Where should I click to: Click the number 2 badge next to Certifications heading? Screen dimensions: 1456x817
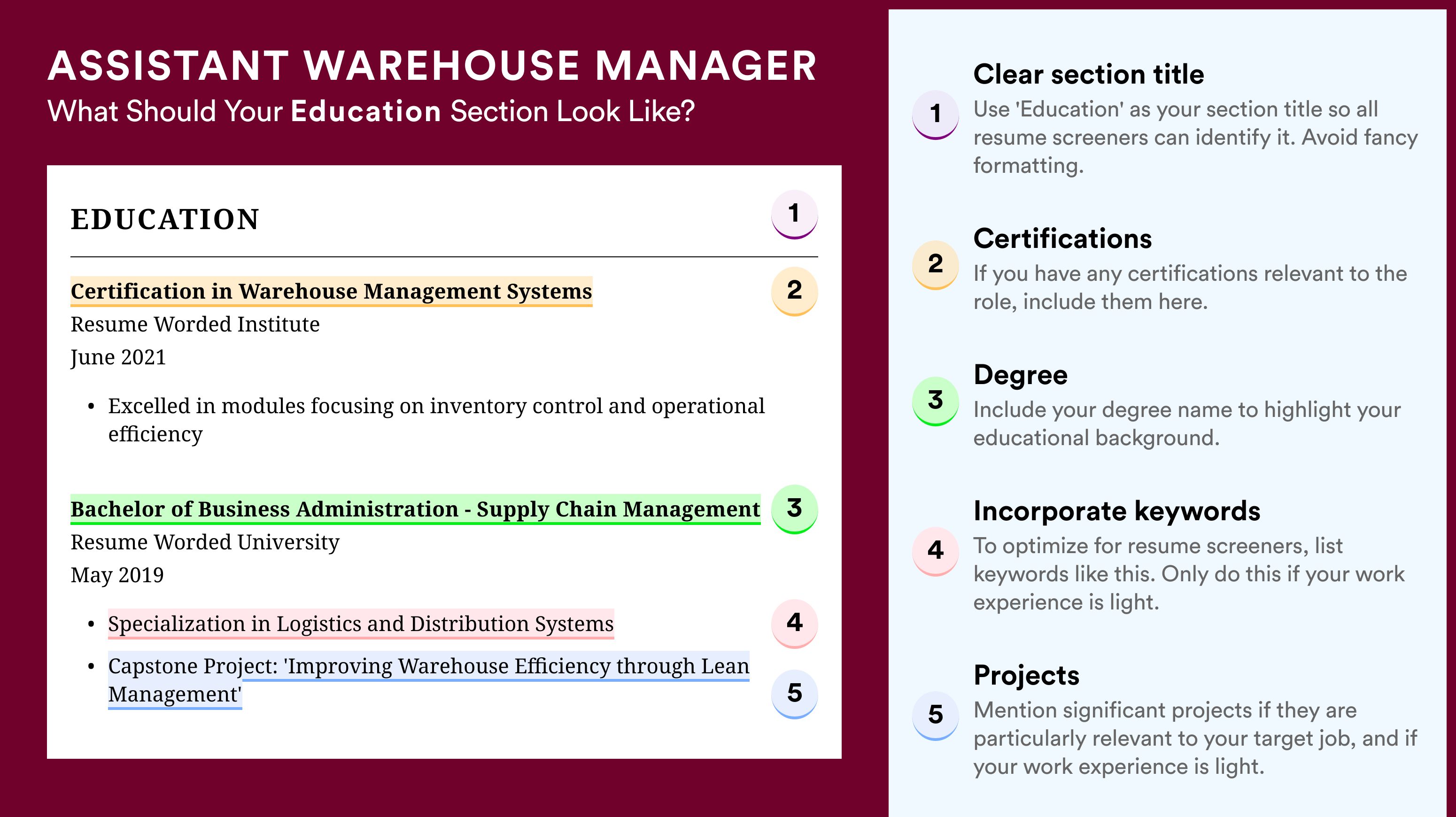click(936, 265)
